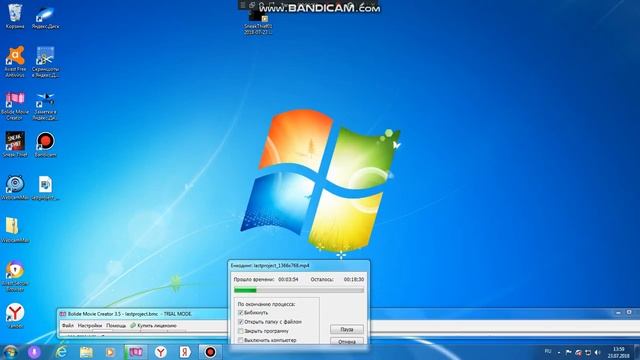Open the volume speaker icon in the tray
The image size is (640, 360).
pos(598,352)
